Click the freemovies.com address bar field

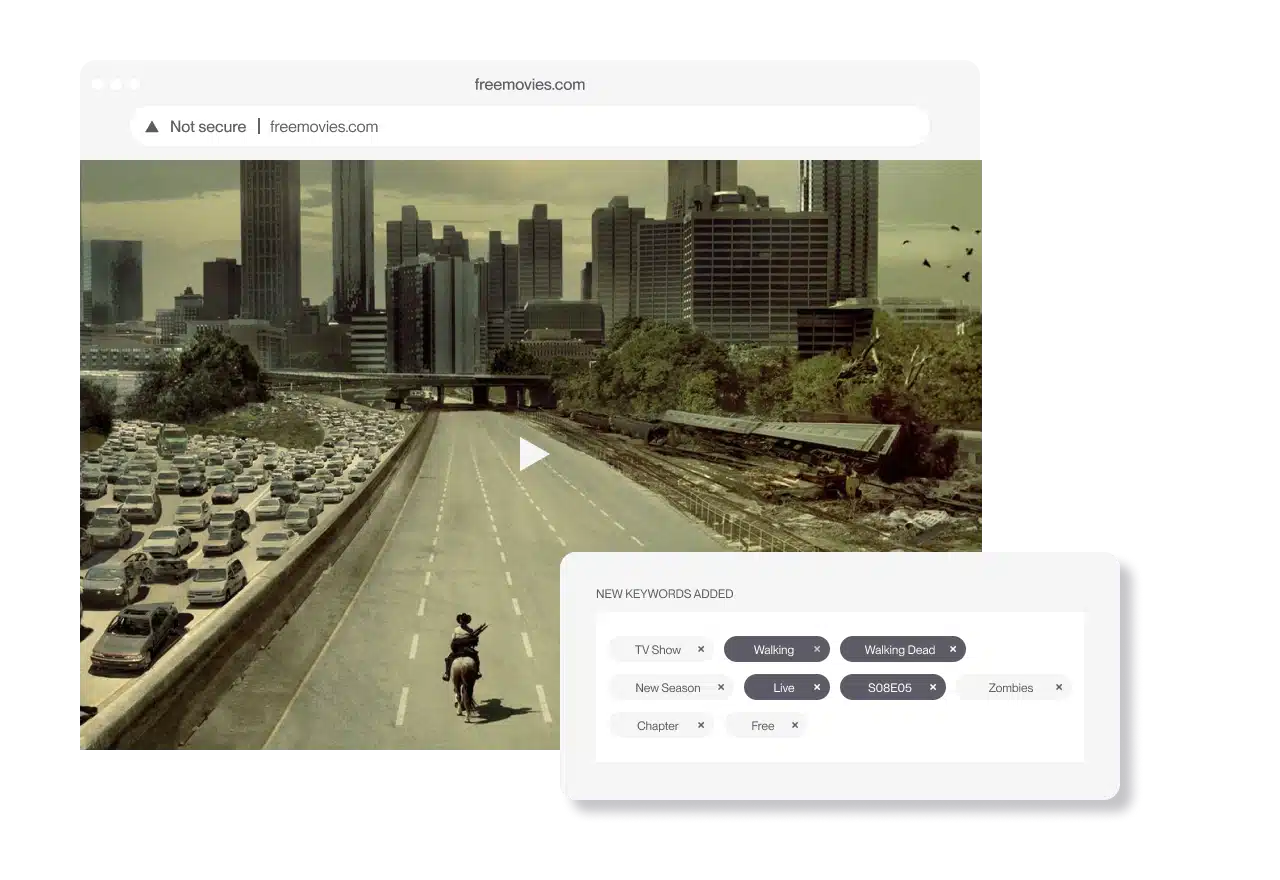(x=530, y=127)
